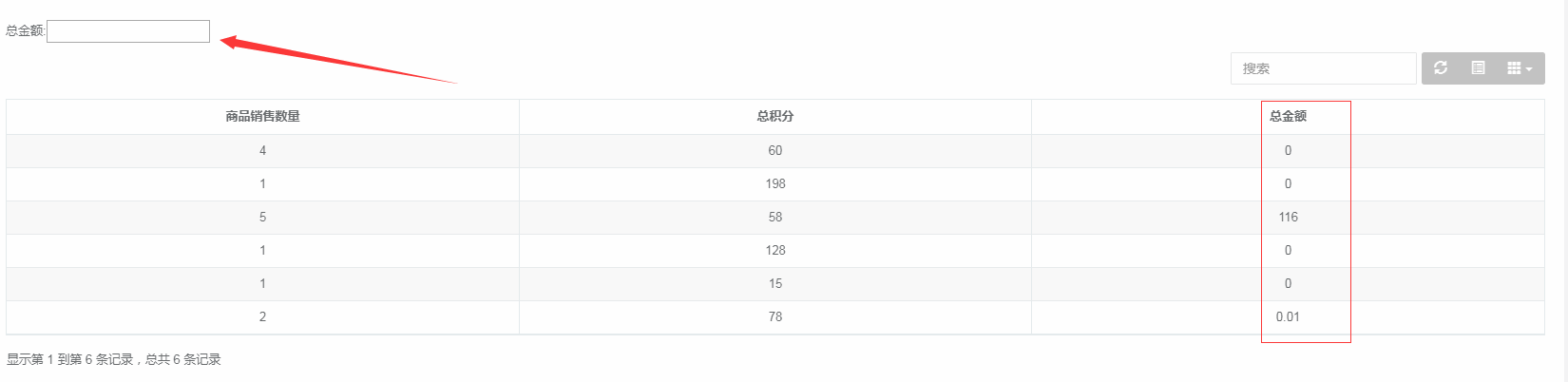
Task: Open the columns dropdown grid icon
Action: 1520,68
